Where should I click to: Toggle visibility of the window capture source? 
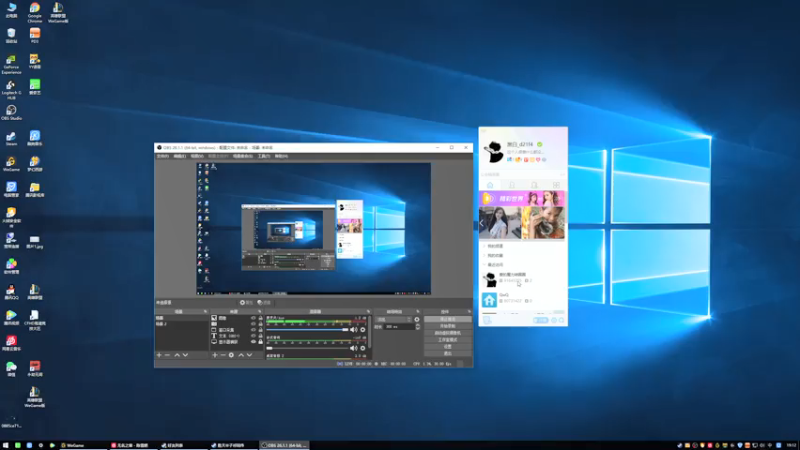pos(253,330)
